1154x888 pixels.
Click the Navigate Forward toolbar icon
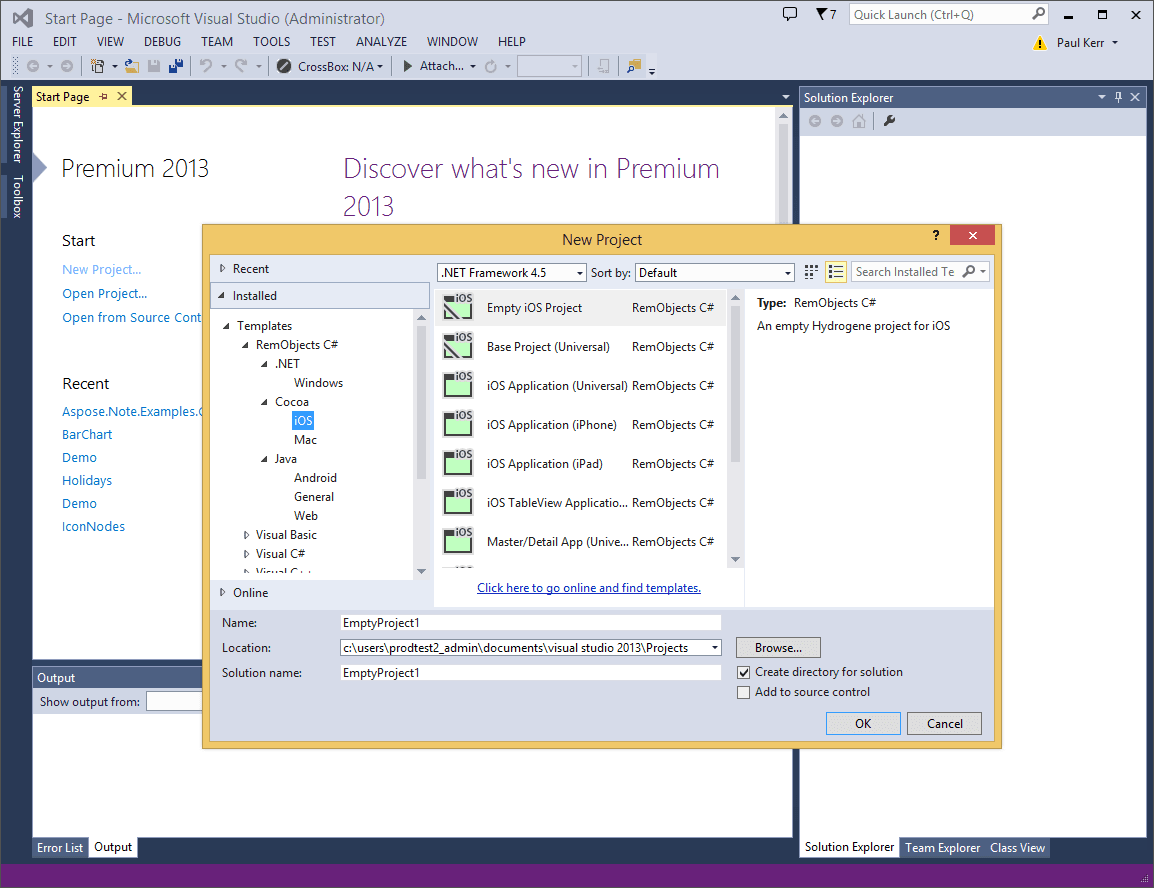pos(67,66)
